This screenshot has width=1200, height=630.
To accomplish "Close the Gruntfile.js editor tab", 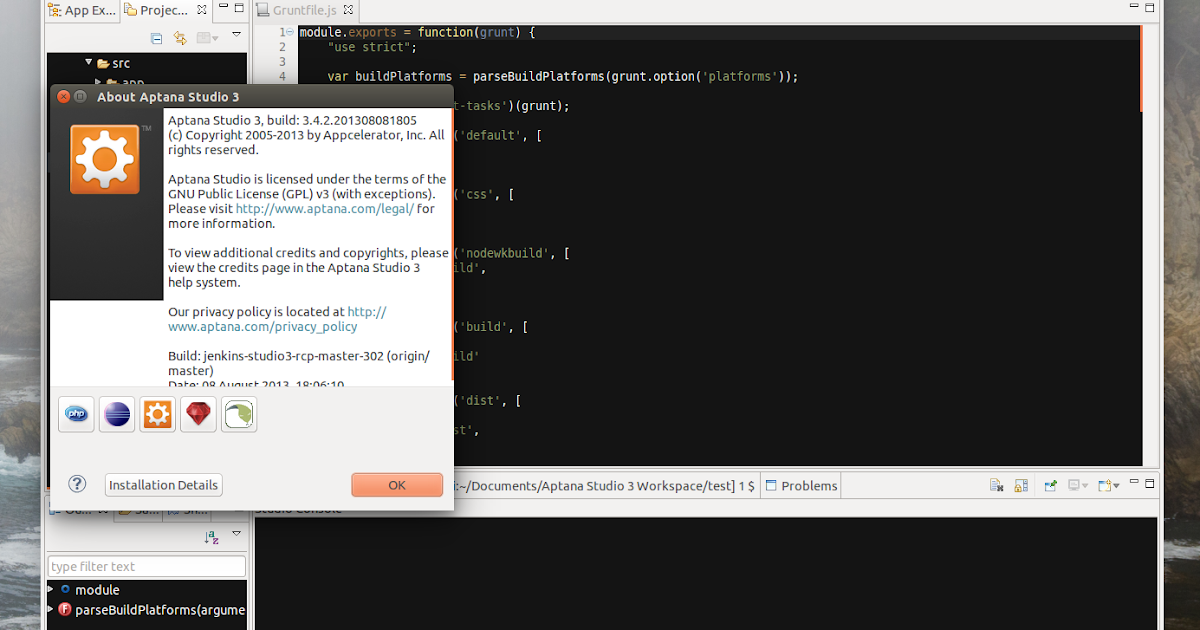I will pyautogui.click(x=349, y=11).
